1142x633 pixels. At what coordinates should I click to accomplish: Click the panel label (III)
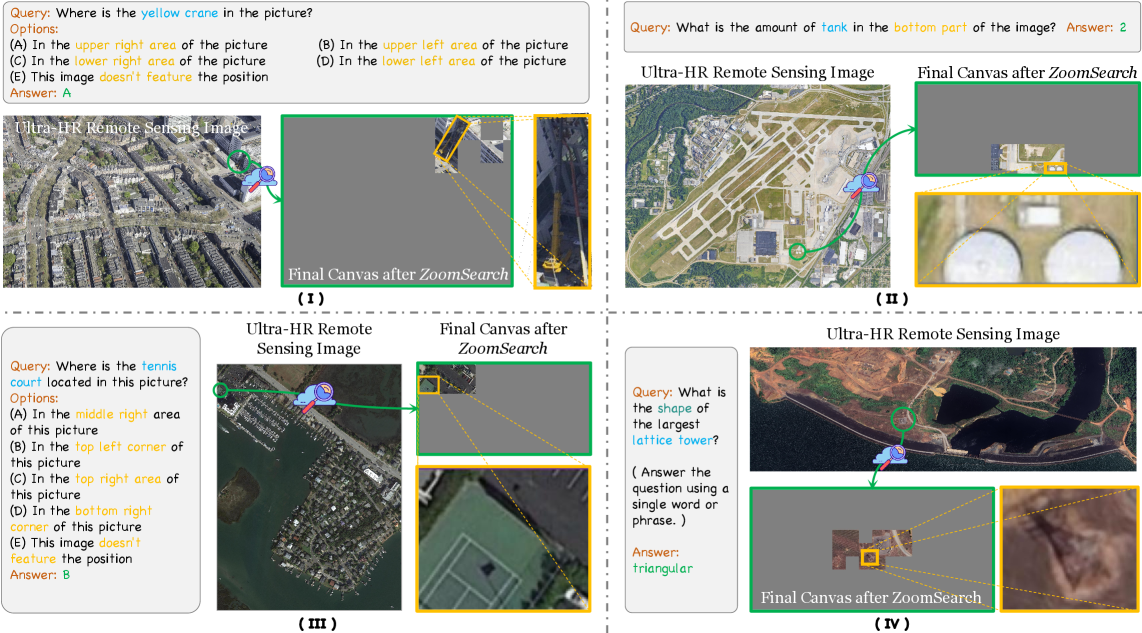(318, 624)
